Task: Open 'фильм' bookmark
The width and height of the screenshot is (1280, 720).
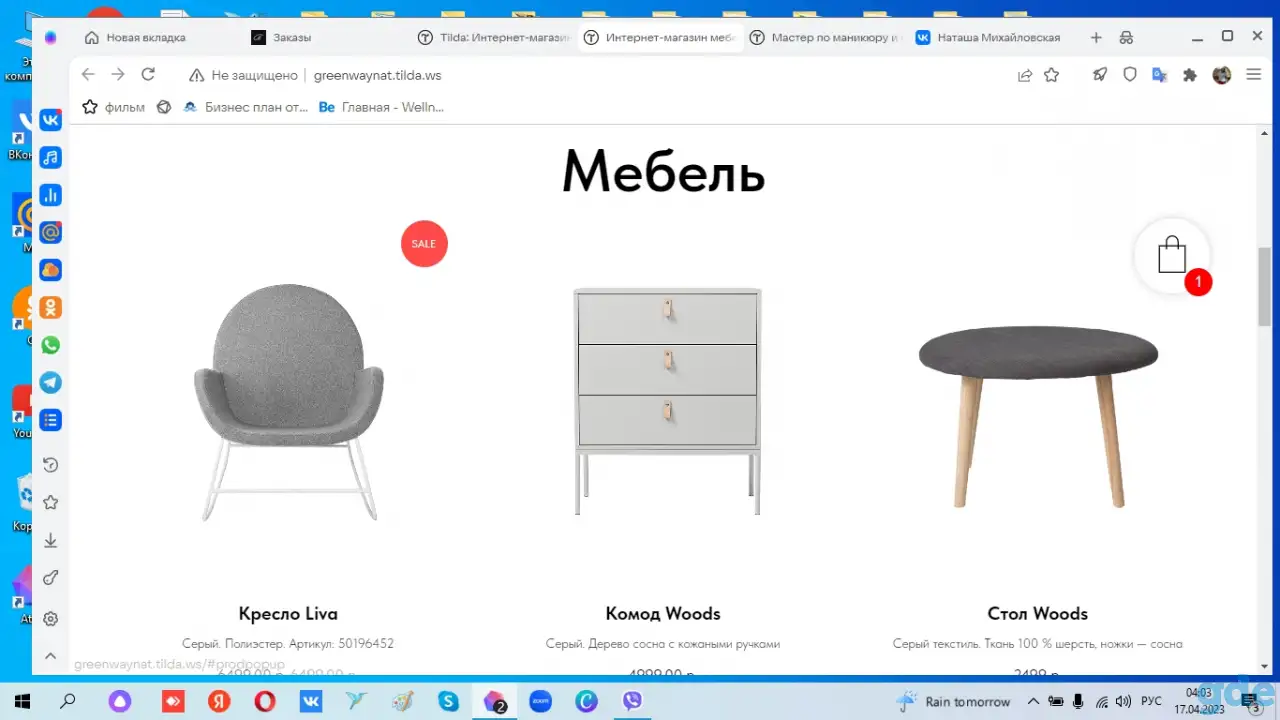Action: (113, 107)
